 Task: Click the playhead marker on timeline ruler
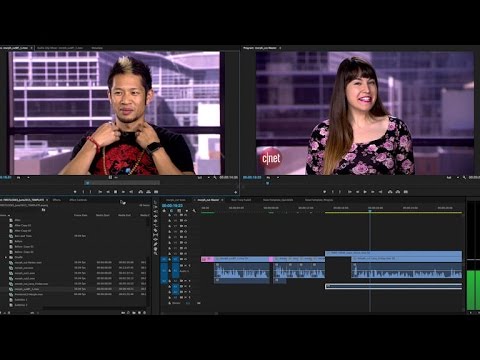[370, 211]
